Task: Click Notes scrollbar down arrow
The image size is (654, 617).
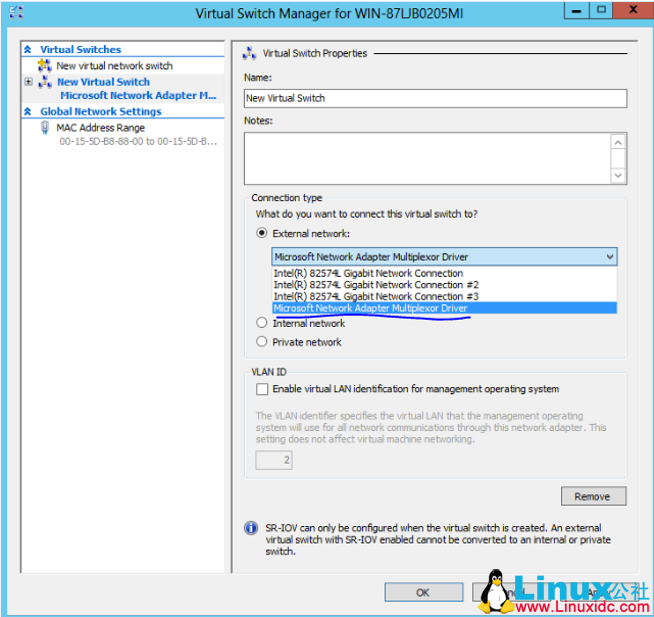Action: click(618, 175)
